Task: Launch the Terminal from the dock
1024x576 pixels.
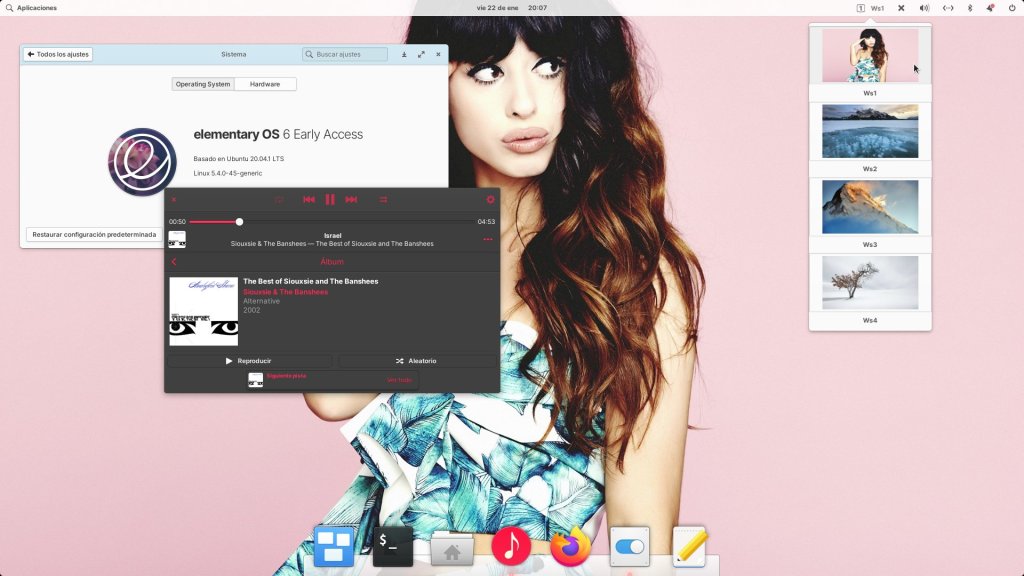Action: pyautogui.click(x=393, y=547)
